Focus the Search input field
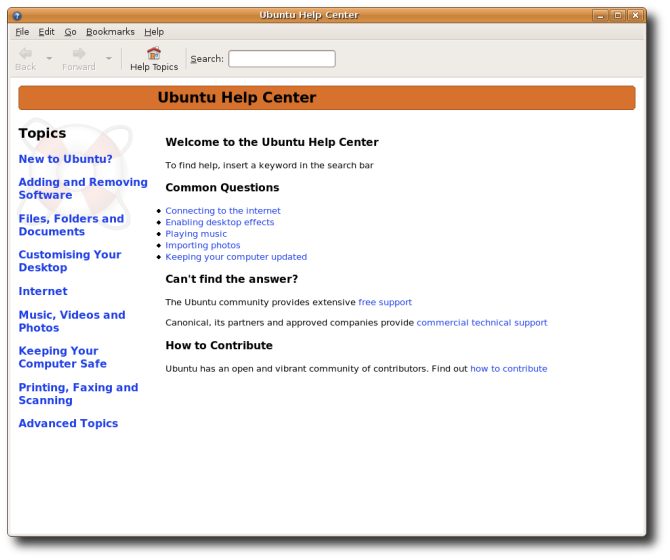 tap(282, 59)
